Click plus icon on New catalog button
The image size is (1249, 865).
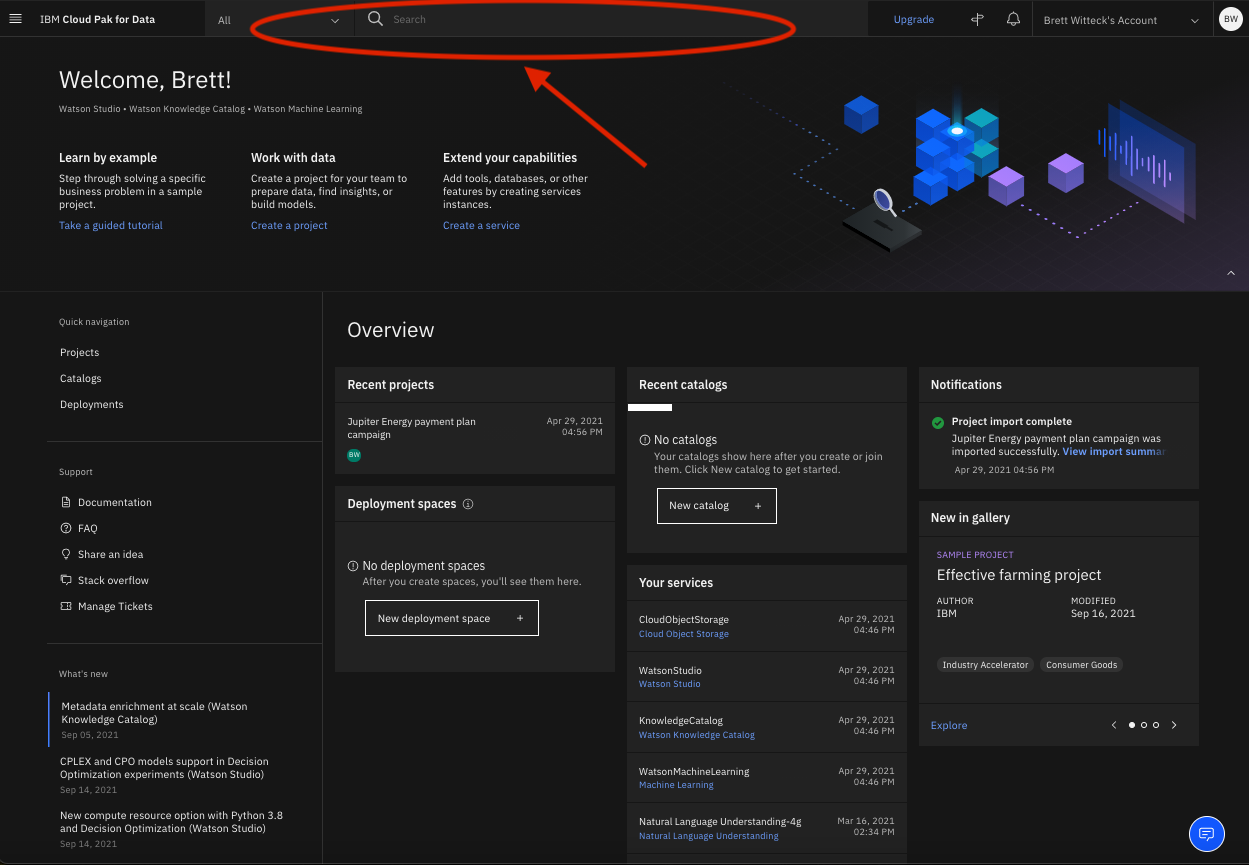(758, 506)
